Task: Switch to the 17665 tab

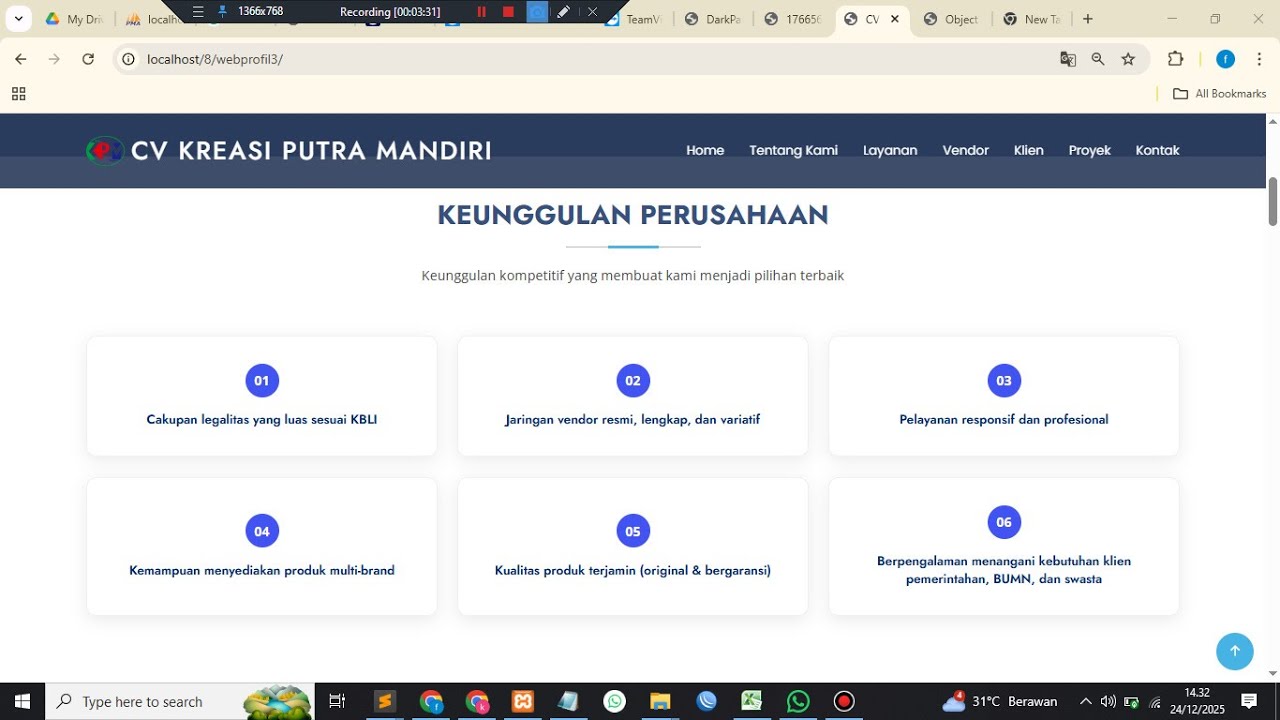Action: [x=793, y=19]
